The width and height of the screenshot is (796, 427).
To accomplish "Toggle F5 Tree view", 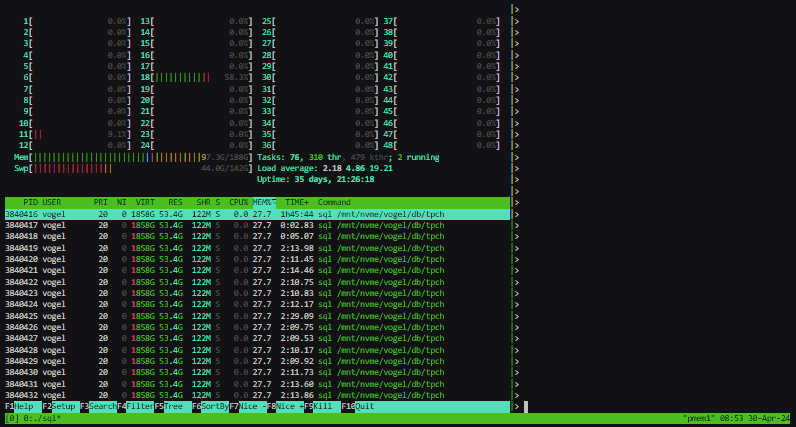I will tap(173, 406).
